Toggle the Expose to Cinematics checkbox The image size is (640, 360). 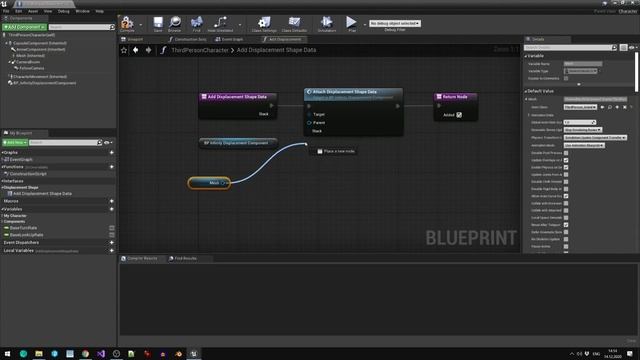[x=566, y=78]
